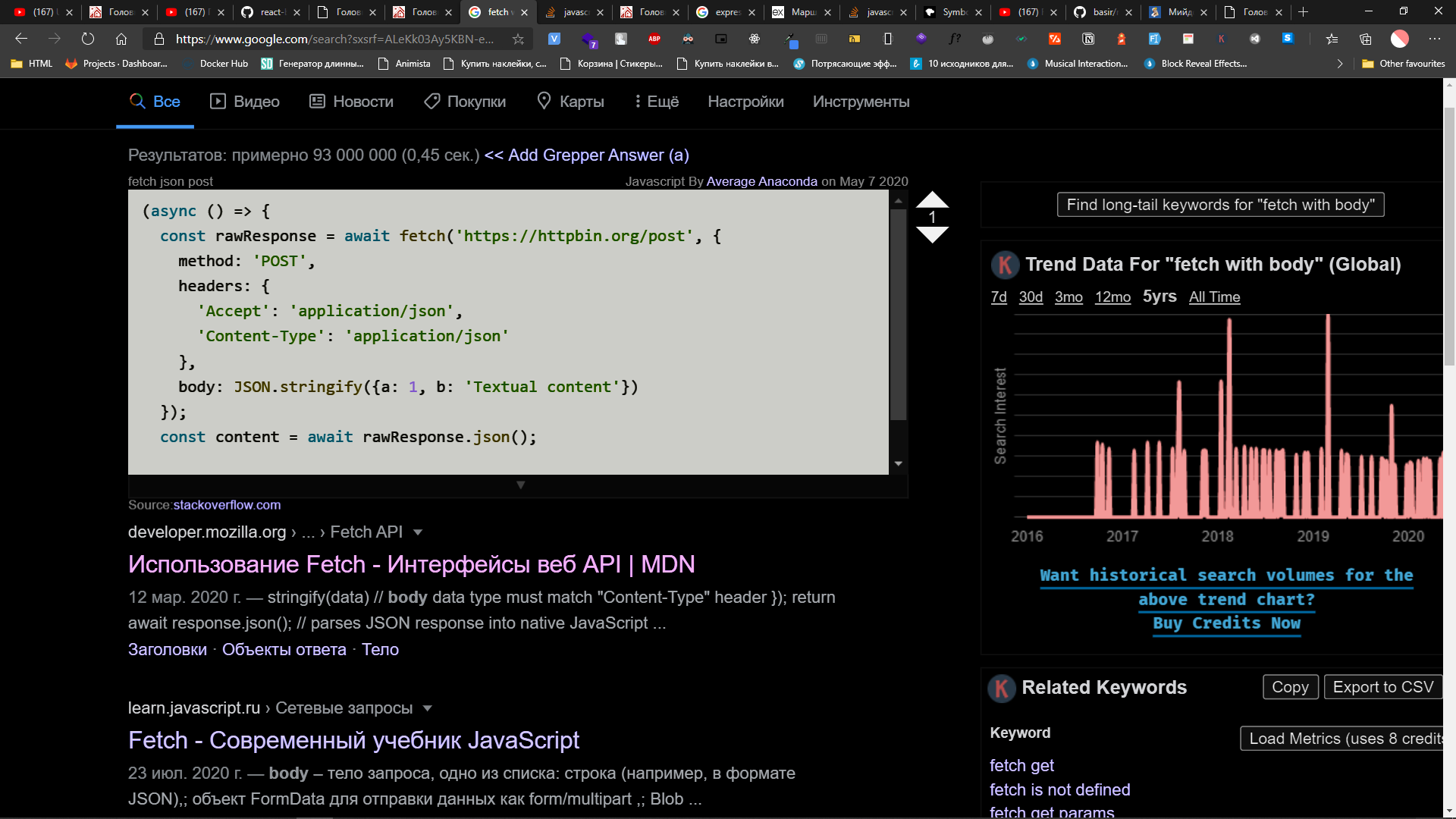Viewport: 1456px width, 819px height.
Task: Expand options for developer.mozilla.org result
Action: (x=418, y=532)
